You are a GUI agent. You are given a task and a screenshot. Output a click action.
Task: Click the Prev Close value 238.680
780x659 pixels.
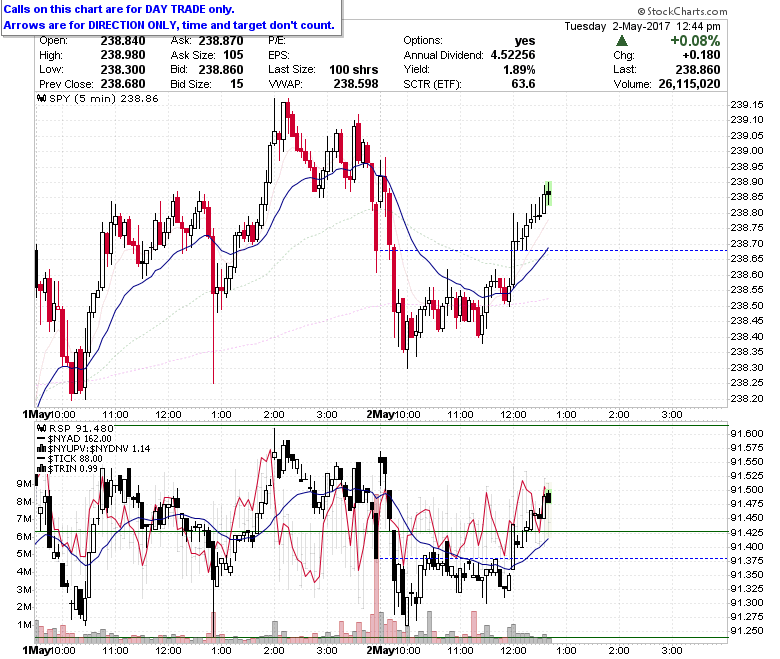[123, 84]
